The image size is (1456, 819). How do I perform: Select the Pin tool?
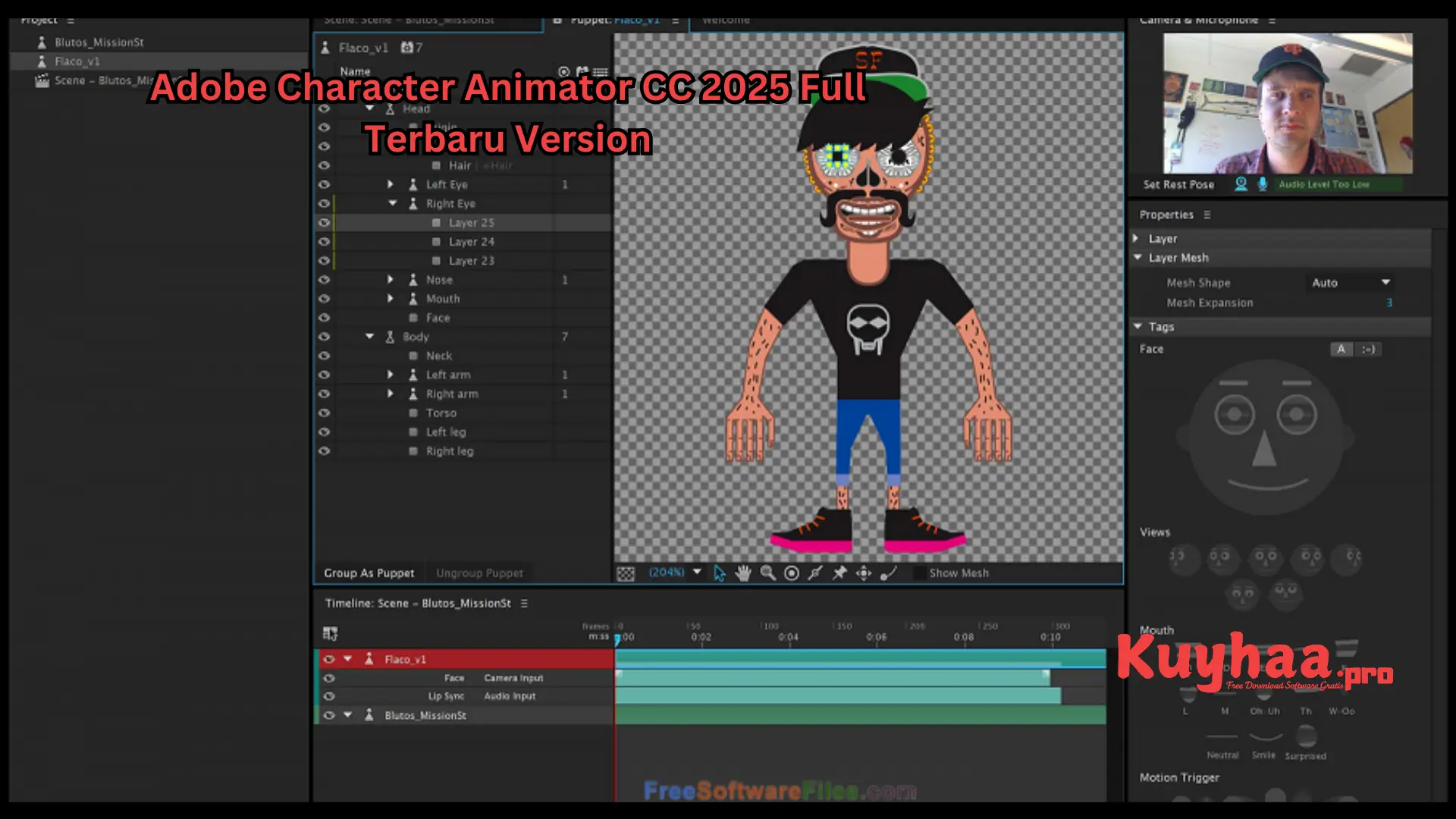point(839,573)
